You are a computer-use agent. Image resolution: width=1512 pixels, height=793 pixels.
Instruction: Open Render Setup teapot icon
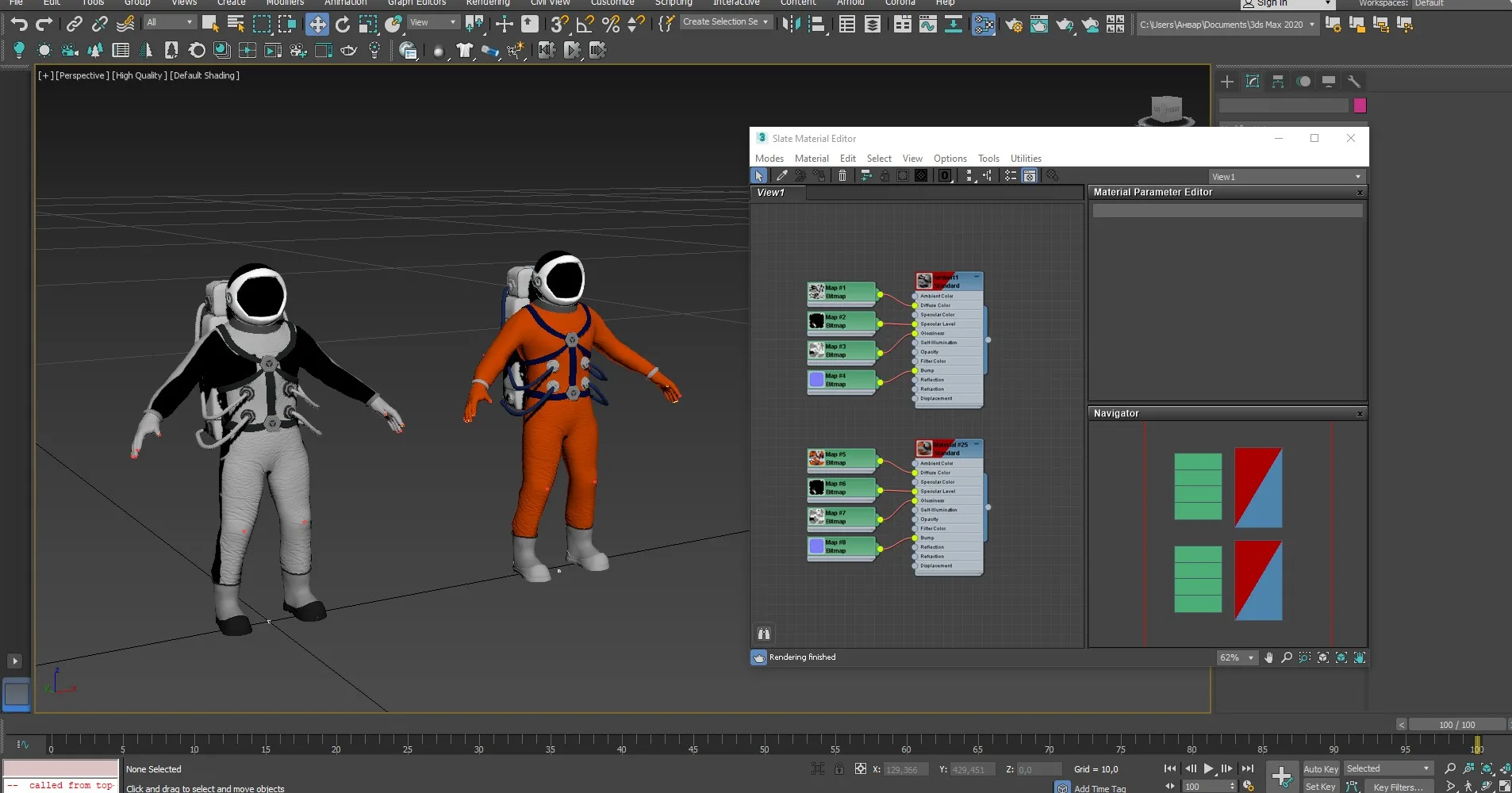tap(1013, 25)
